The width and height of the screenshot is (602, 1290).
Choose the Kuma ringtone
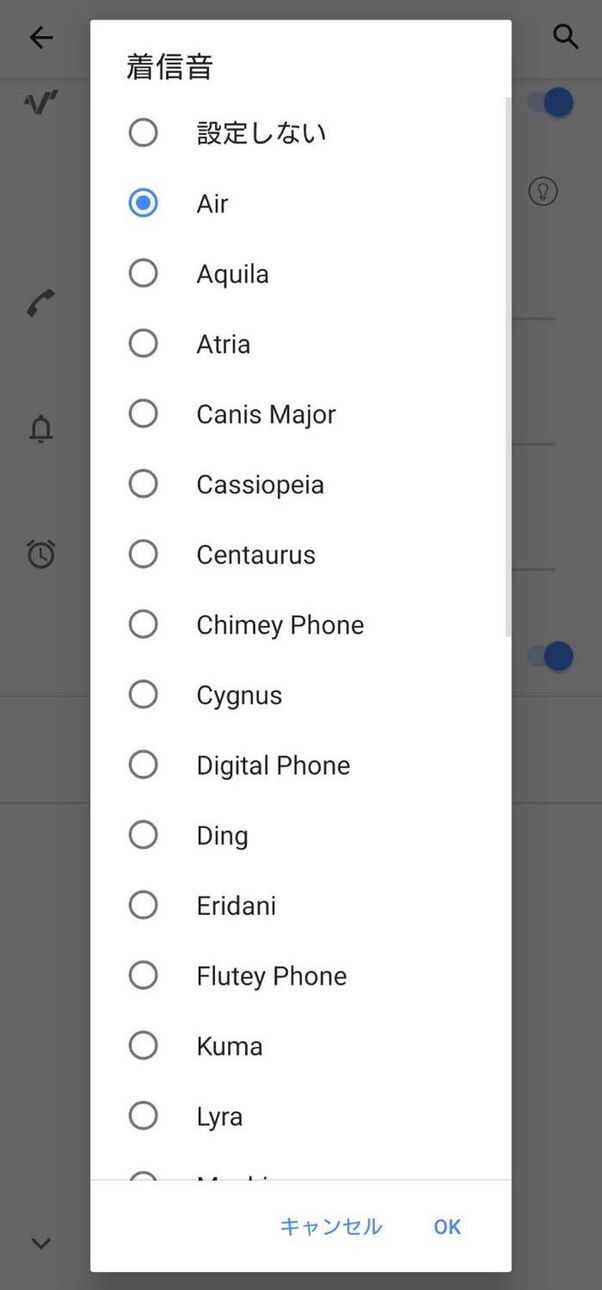[x=144, y=1046]
